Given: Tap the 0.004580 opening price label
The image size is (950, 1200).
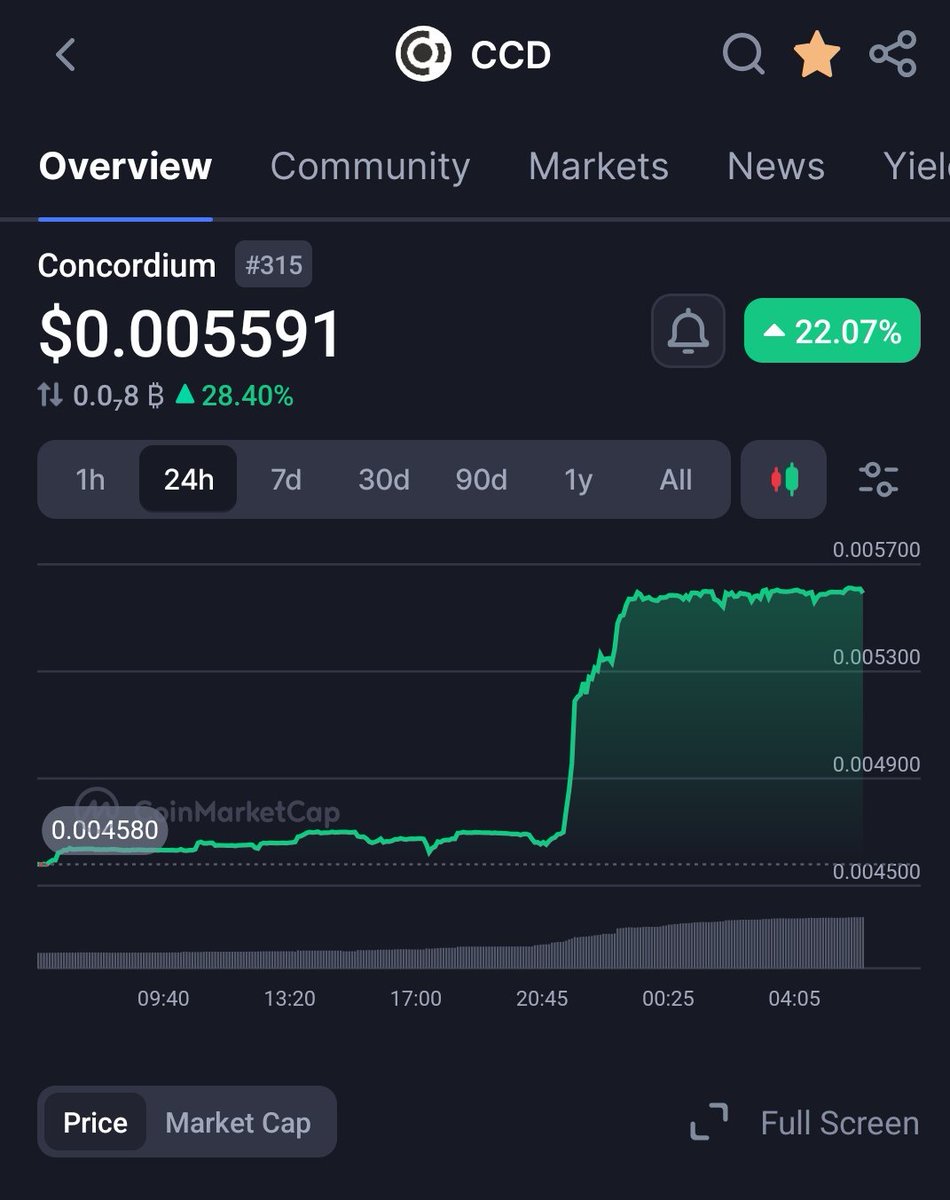Looking at the screenshot, I should tap(104, 830).
